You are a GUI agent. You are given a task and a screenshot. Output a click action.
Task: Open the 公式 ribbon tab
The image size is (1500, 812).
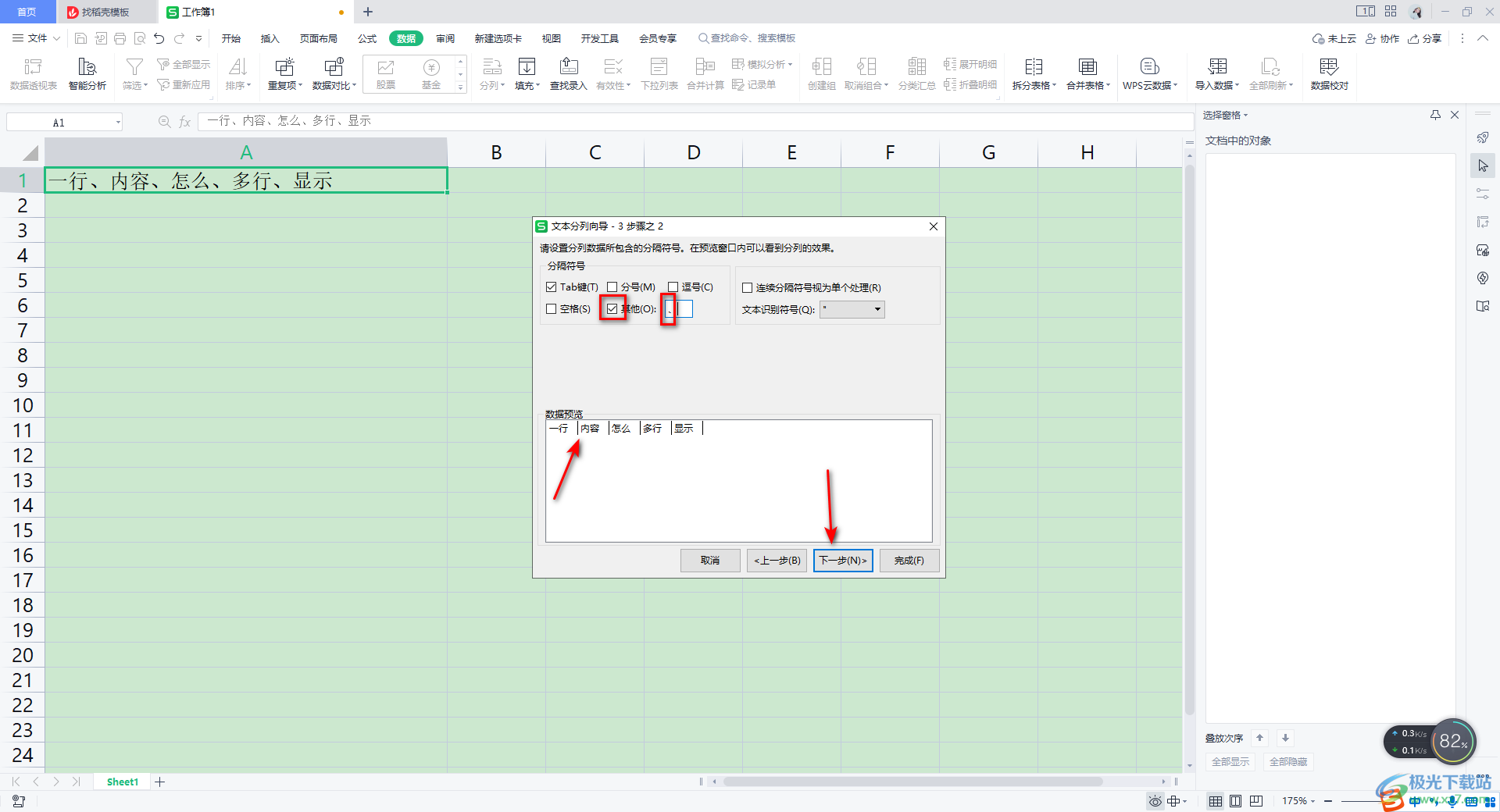(367, 38)
